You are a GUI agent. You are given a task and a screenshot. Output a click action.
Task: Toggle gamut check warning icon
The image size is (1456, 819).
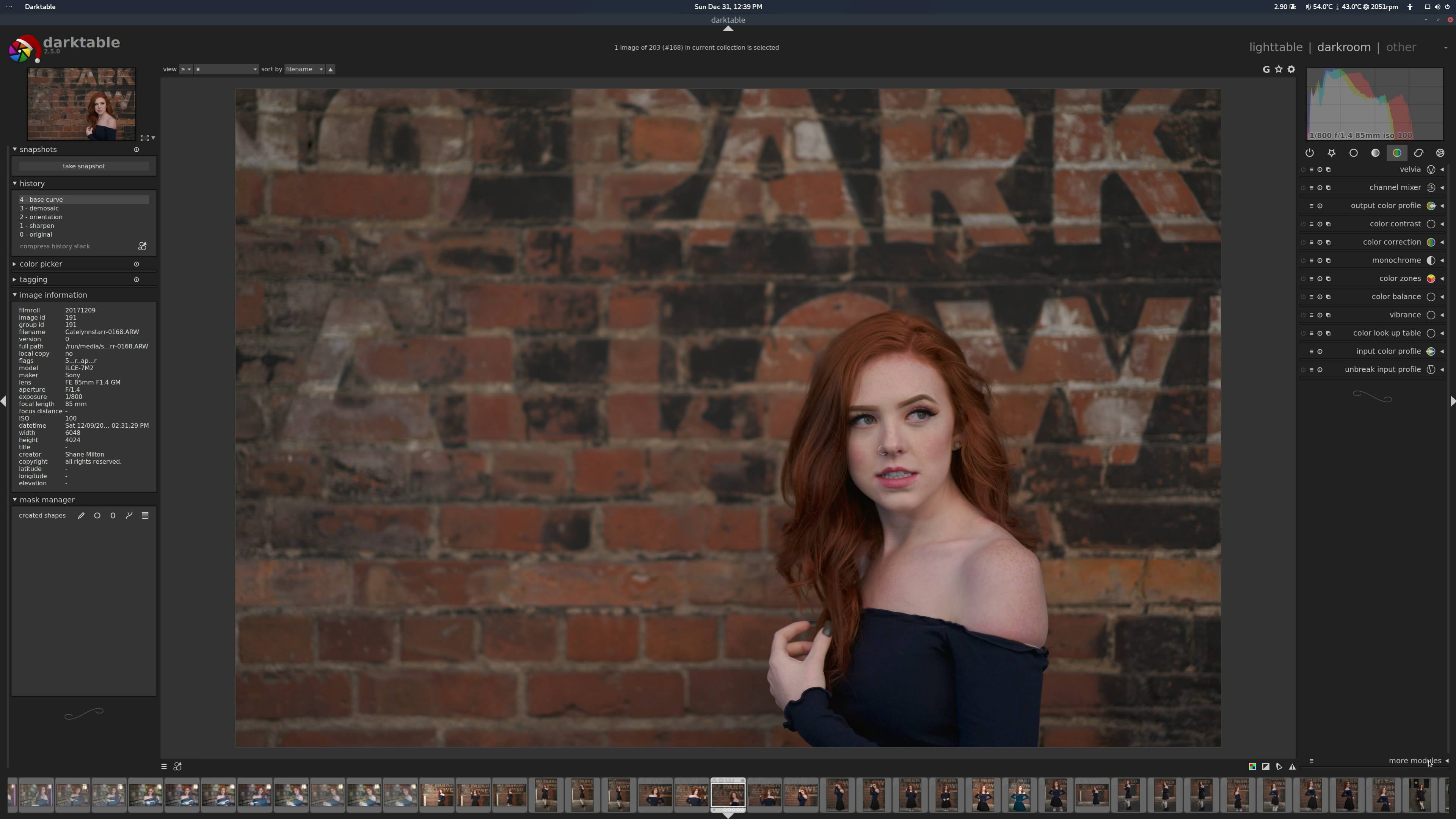[1292, 766]
